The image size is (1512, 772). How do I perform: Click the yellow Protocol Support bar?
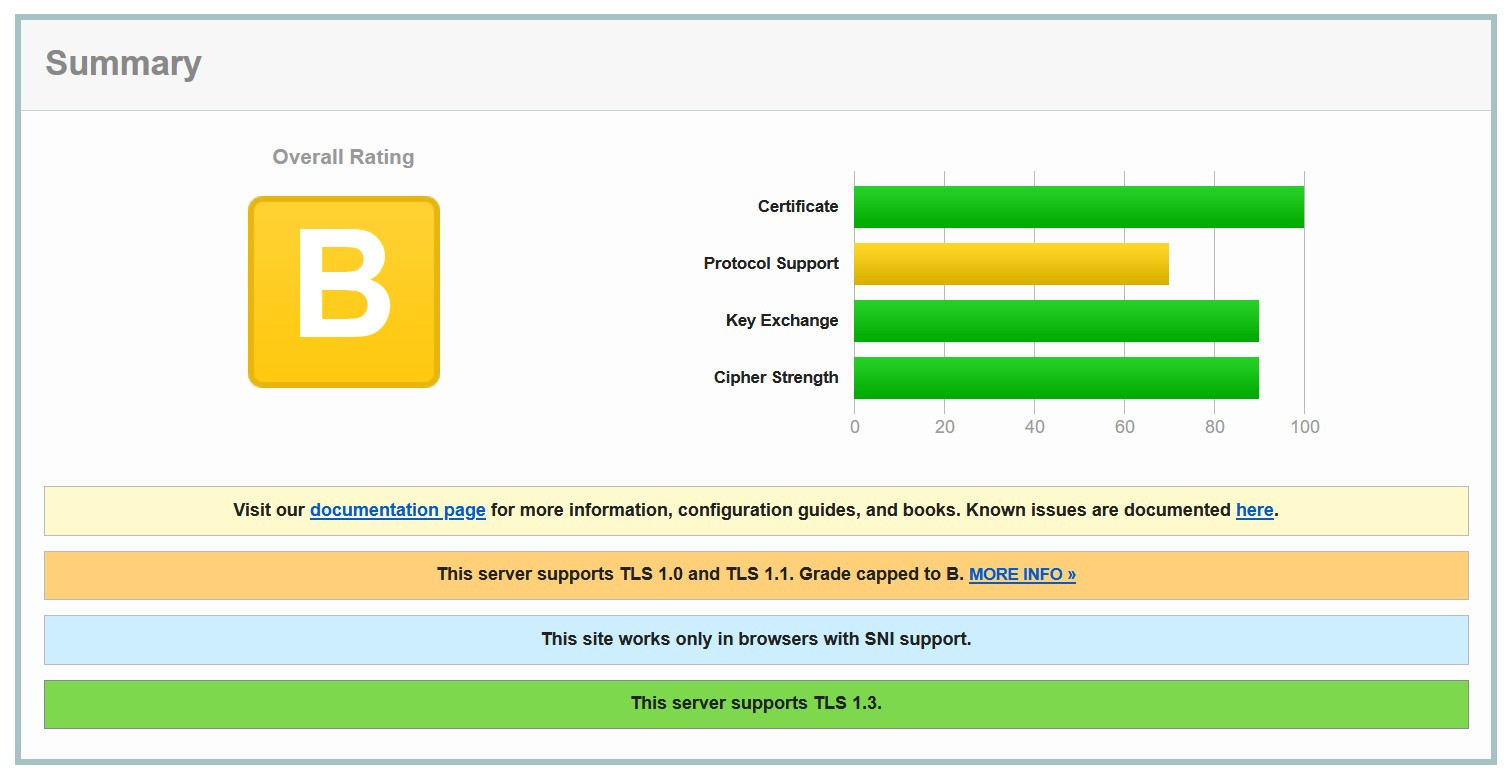[1011, 264]
